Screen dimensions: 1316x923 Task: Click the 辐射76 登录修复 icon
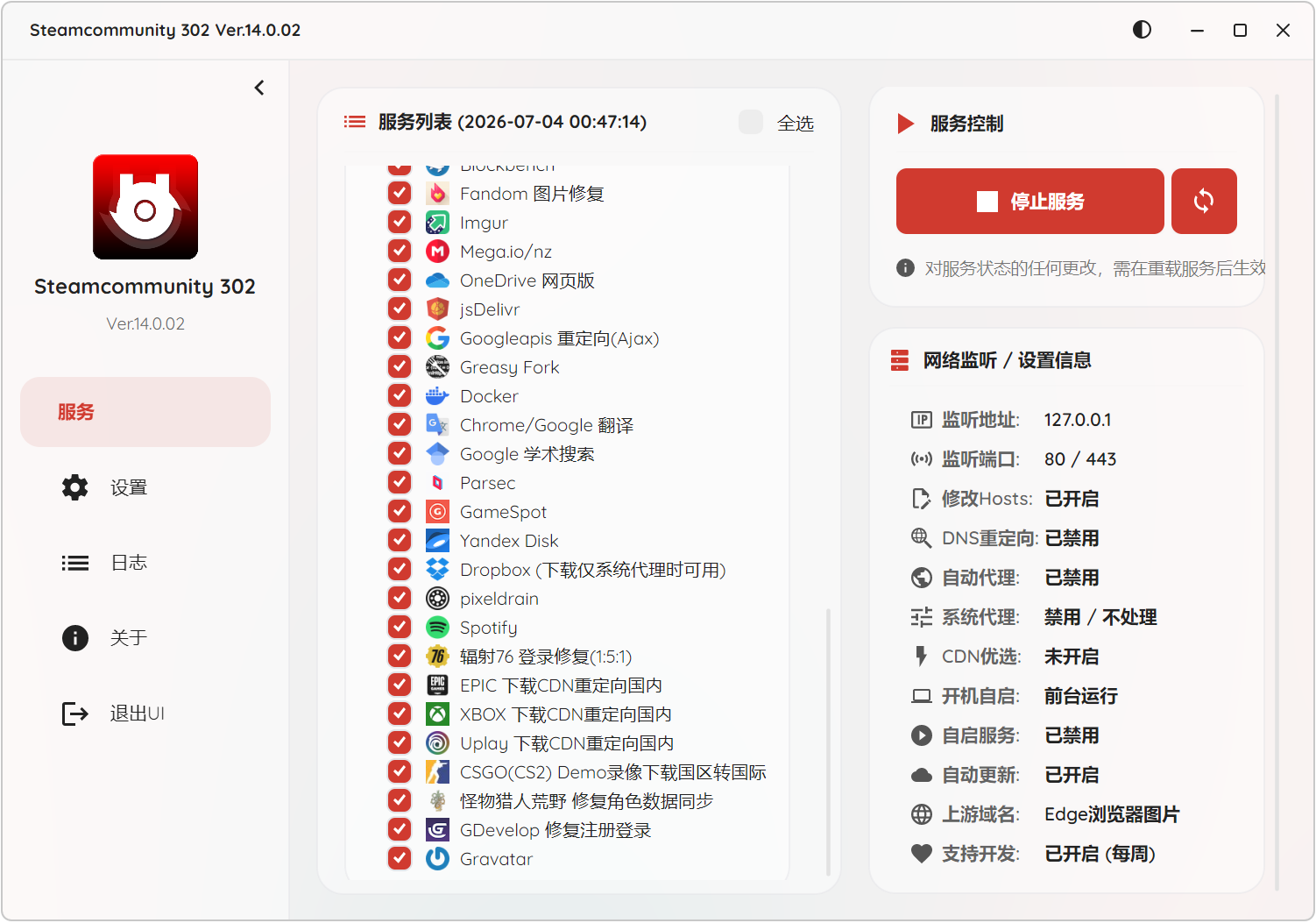point(437,657)
